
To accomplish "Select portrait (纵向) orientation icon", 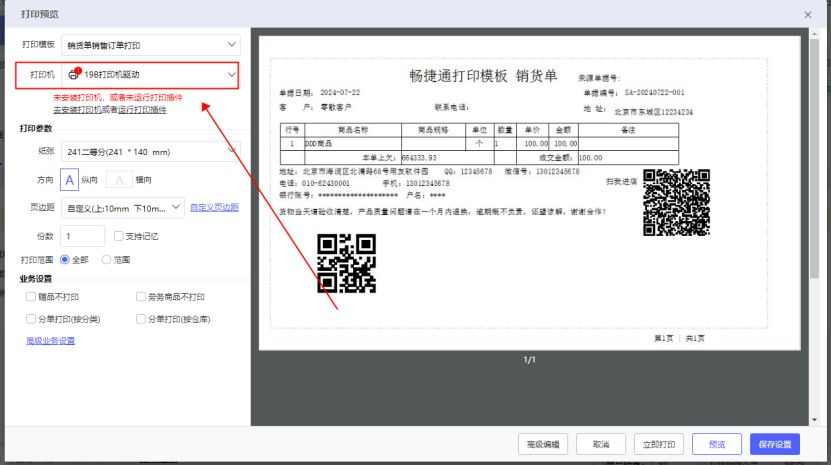I will click(70, 179).
